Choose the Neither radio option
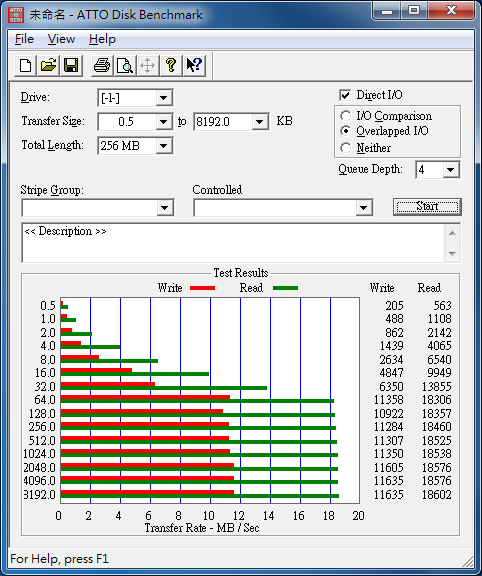 345,148
